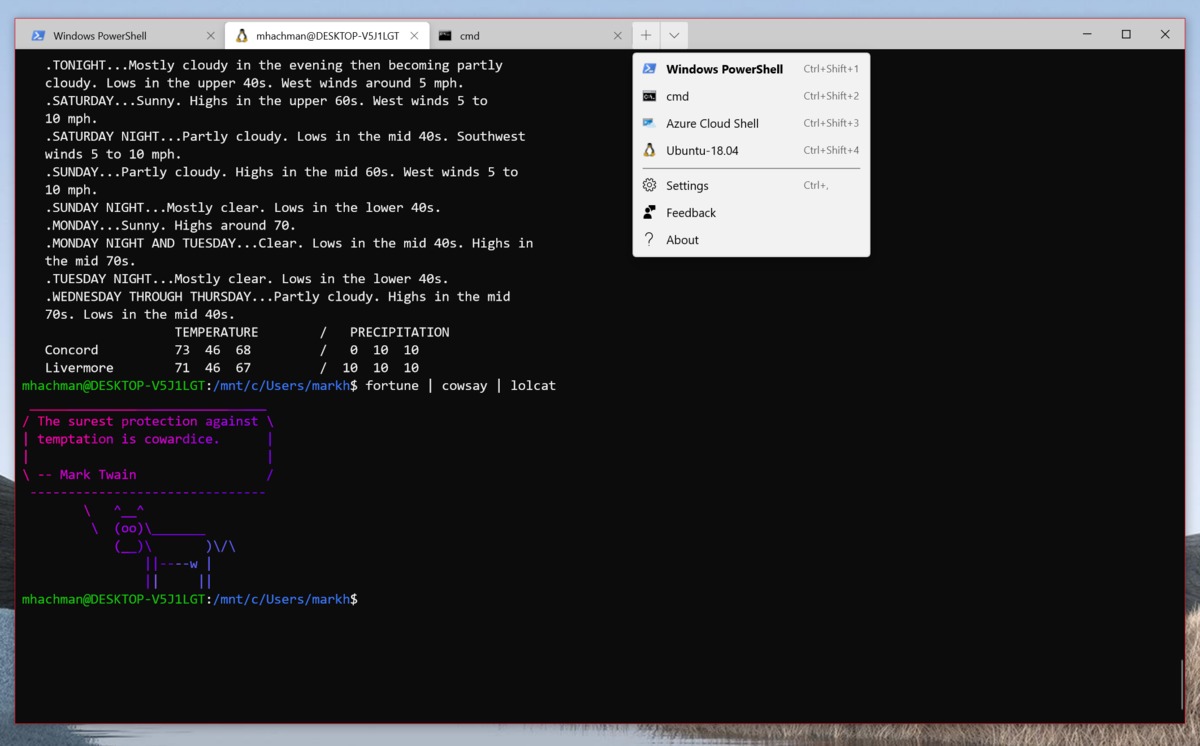Open a new tab with the plus button
The width and height of the screenshot is (1200, 746).
pyautogui.click(x=646, y=35)
